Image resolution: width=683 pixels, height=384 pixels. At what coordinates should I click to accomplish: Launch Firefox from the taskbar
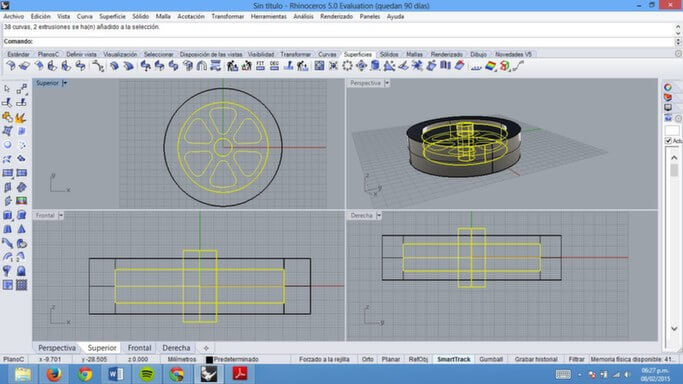tap(54, 374)
